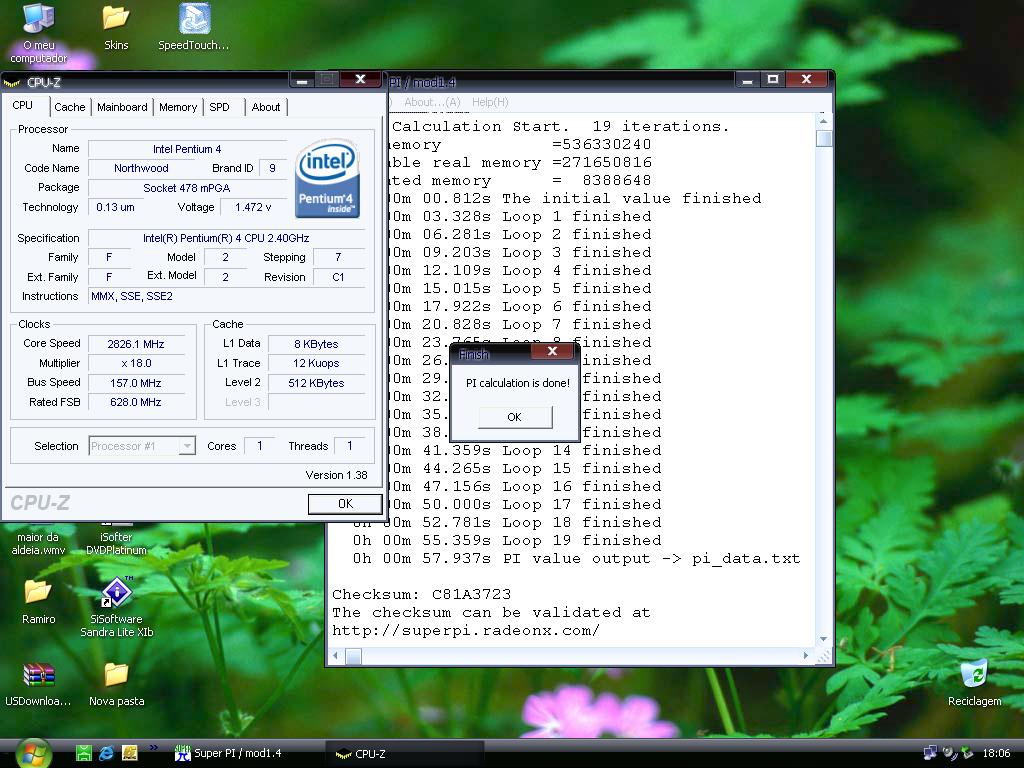The height and width of the screenshot is (768, 1024).
Task: Open the USDownloa... archive icon
Action: click(x=38, y=684)
